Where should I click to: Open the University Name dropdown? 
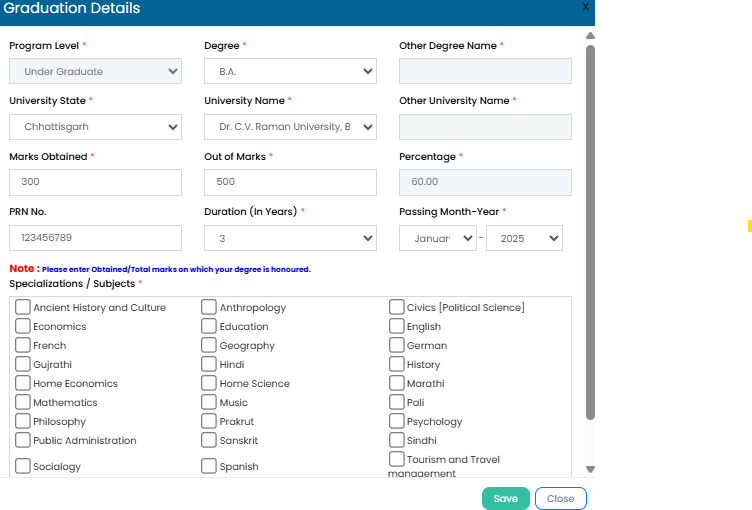pyautogui.click(x=290, y=127)
